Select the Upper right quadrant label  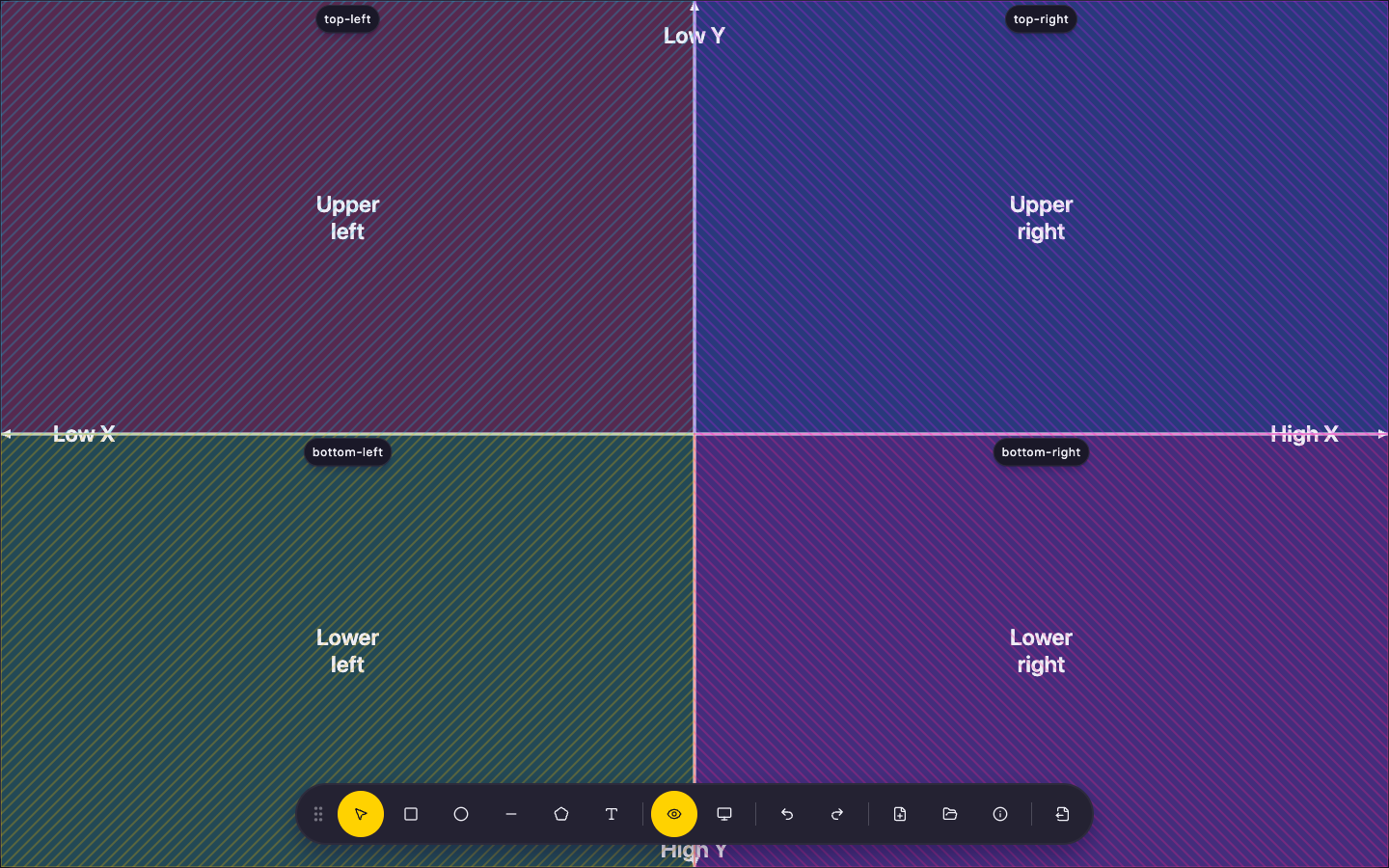click(1041, 218)
